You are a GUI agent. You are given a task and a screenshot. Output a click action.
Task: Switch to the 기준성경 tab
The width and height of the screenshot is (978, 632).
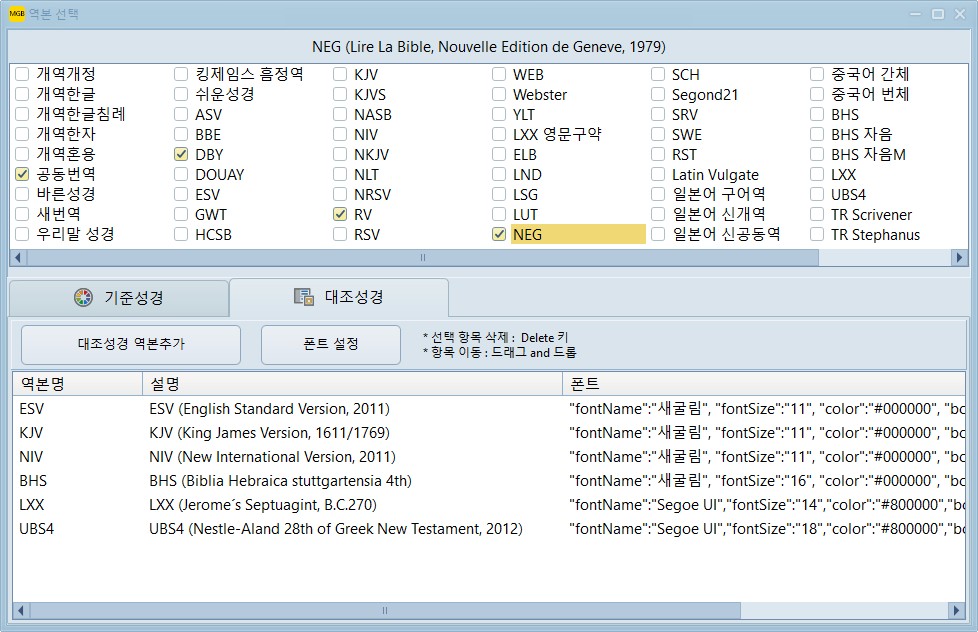(118, 298)
